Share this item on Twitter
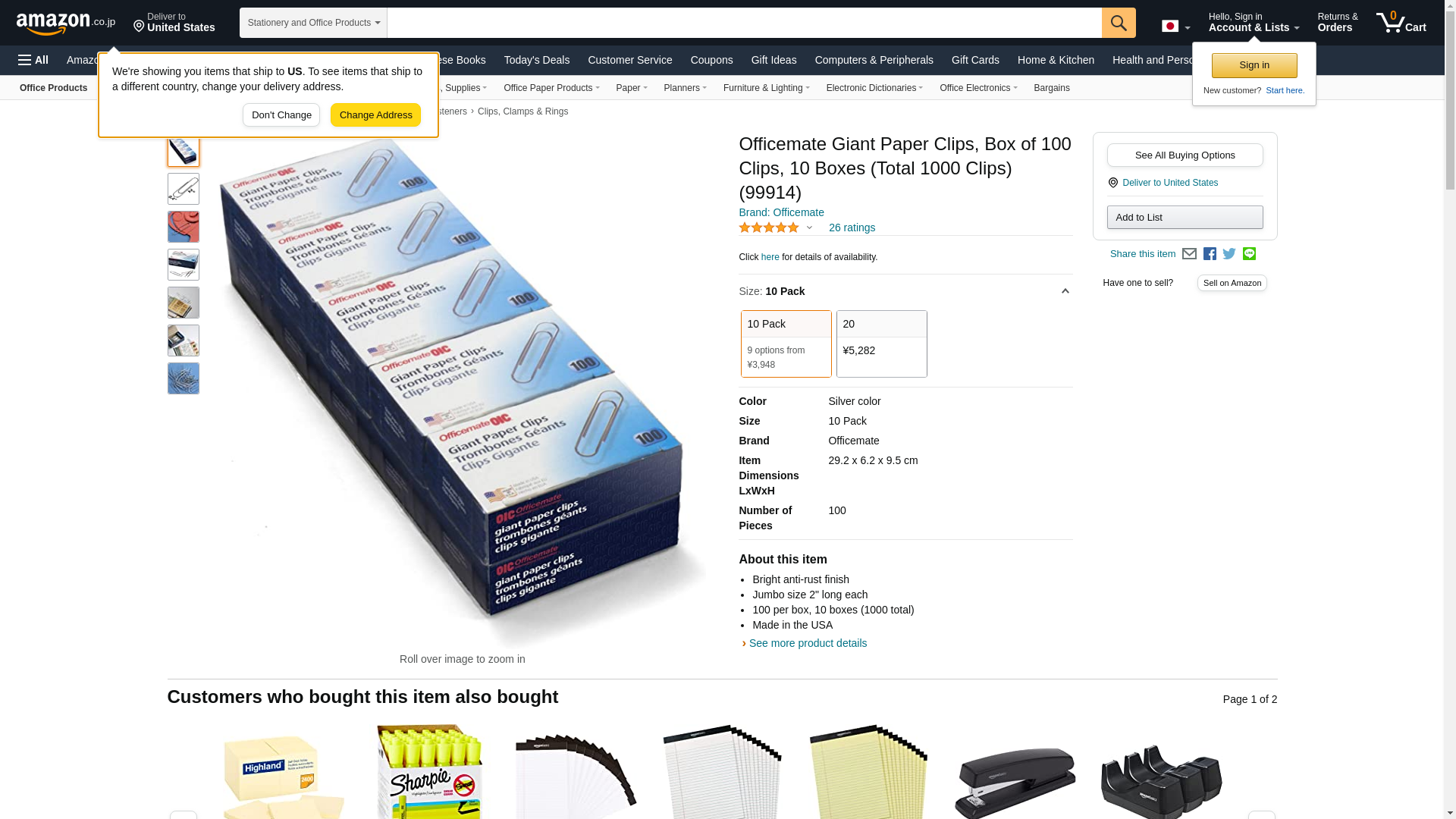Image resolution: width=1456 pixels, height=819 pixels. 1229,254
